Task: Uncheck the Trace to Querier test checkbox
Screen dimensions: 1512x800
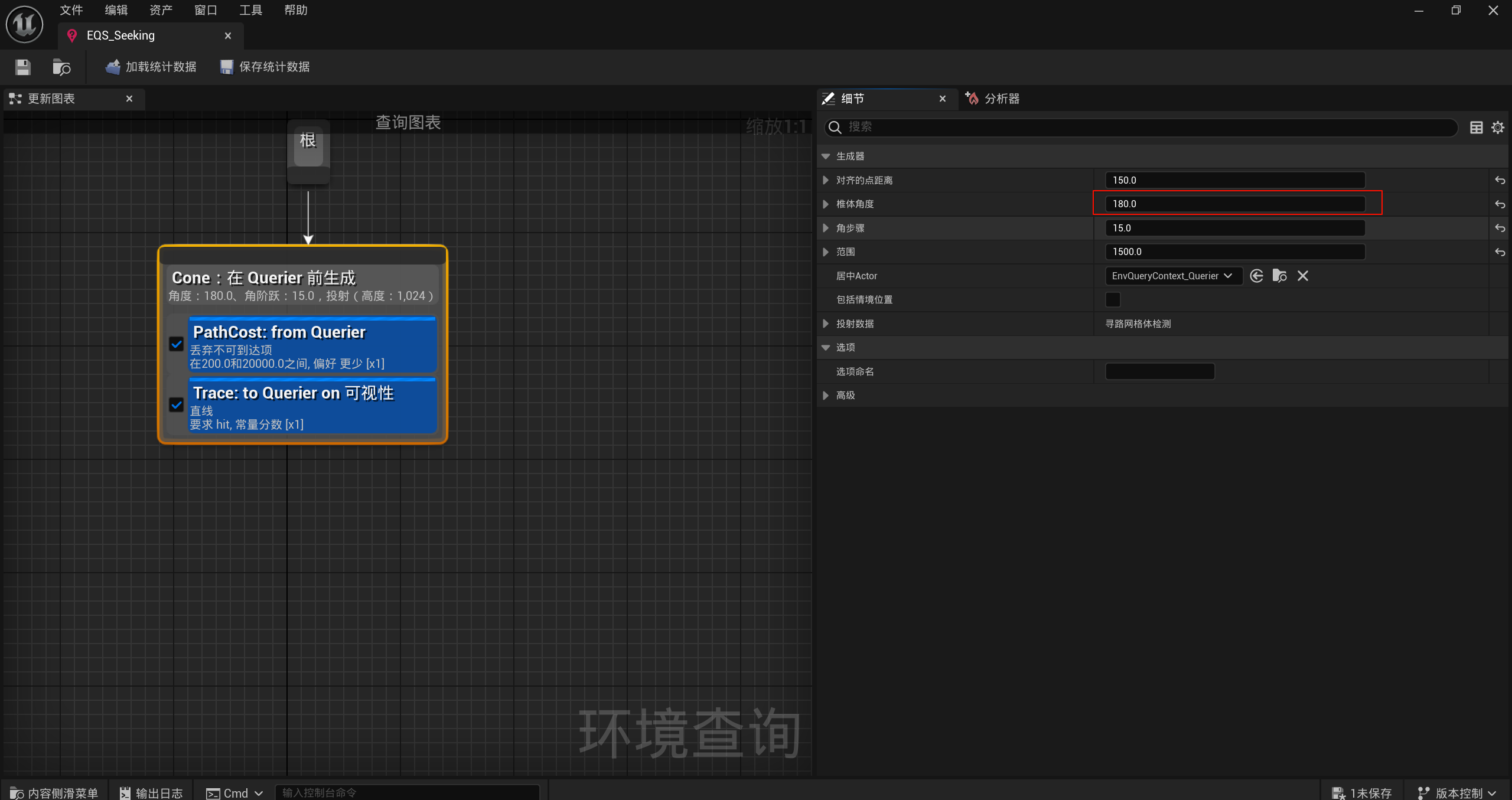Action: 176,405
